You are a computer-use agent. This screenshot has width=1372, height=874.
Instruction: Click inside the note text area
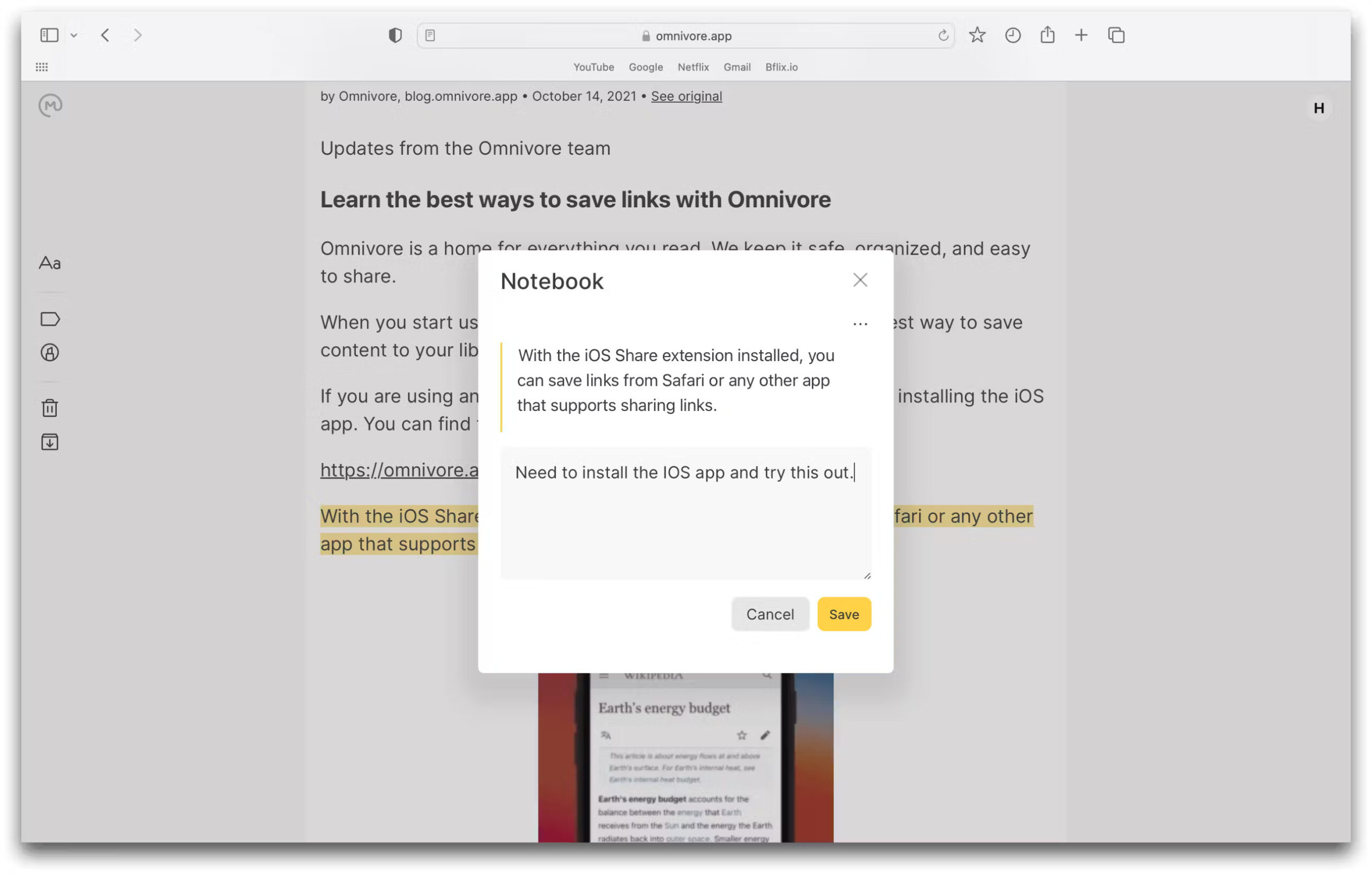coord(685,513)
